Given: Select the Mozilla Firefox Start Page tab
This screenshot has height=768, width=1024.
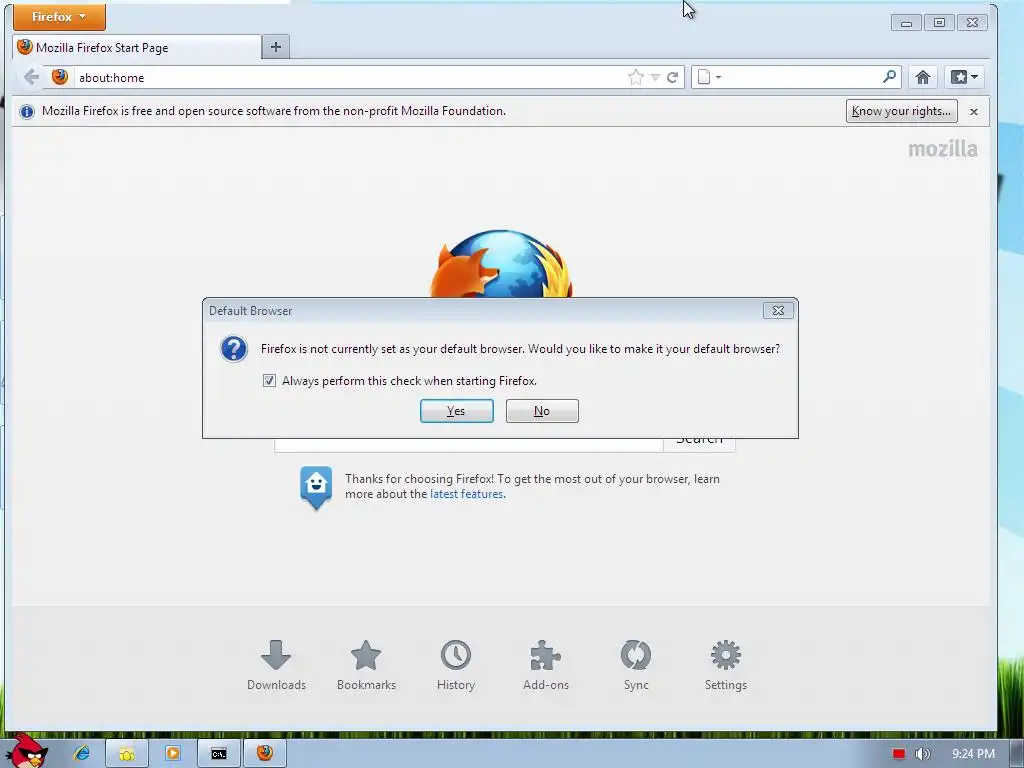Looking at the screenshot, I should tap(136, 48).
